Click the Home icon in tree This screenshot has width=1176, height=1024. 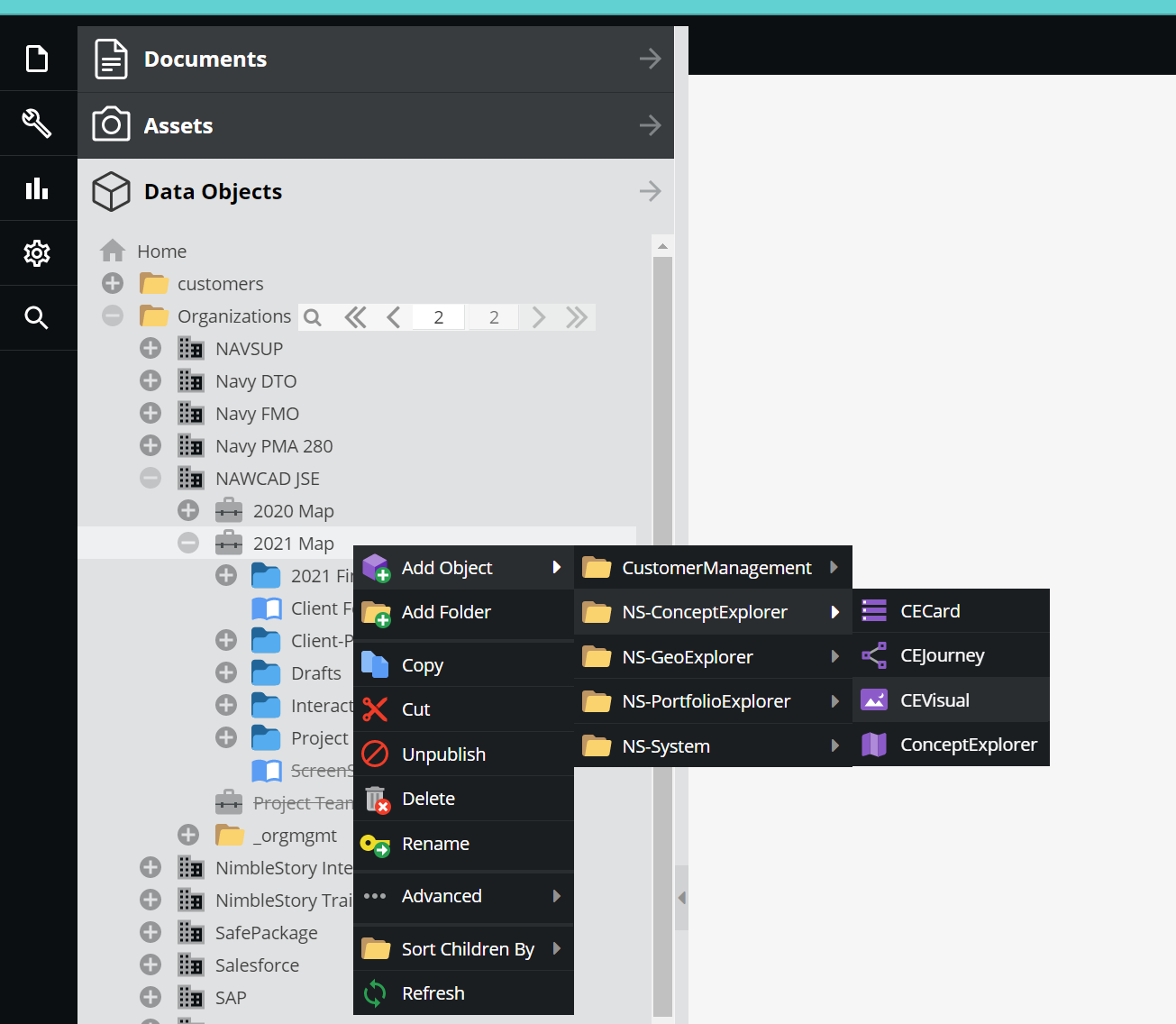pyautogui.click(x=113, y=251)
